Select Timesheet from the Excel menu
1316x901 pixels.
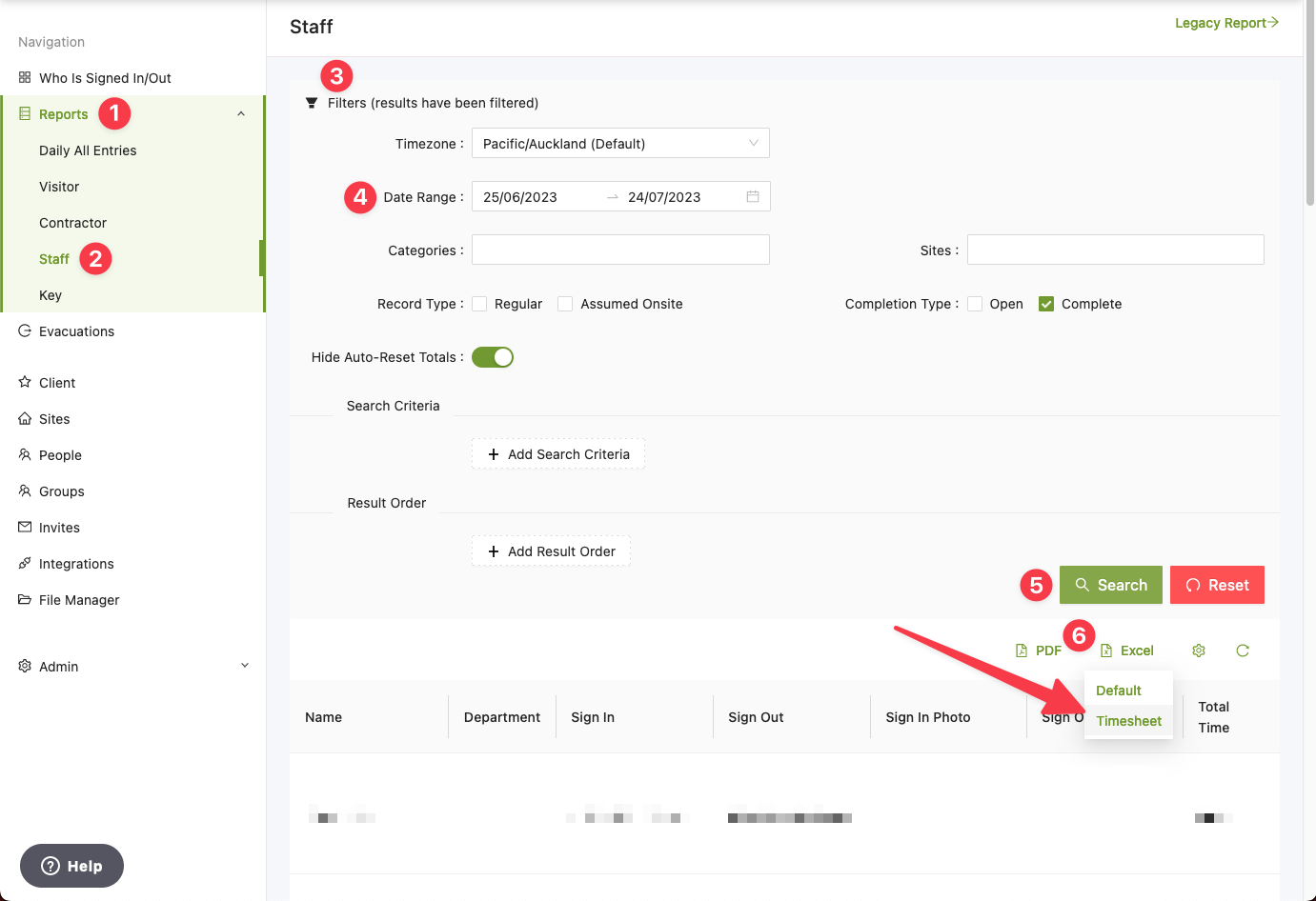click(1128, 721)
